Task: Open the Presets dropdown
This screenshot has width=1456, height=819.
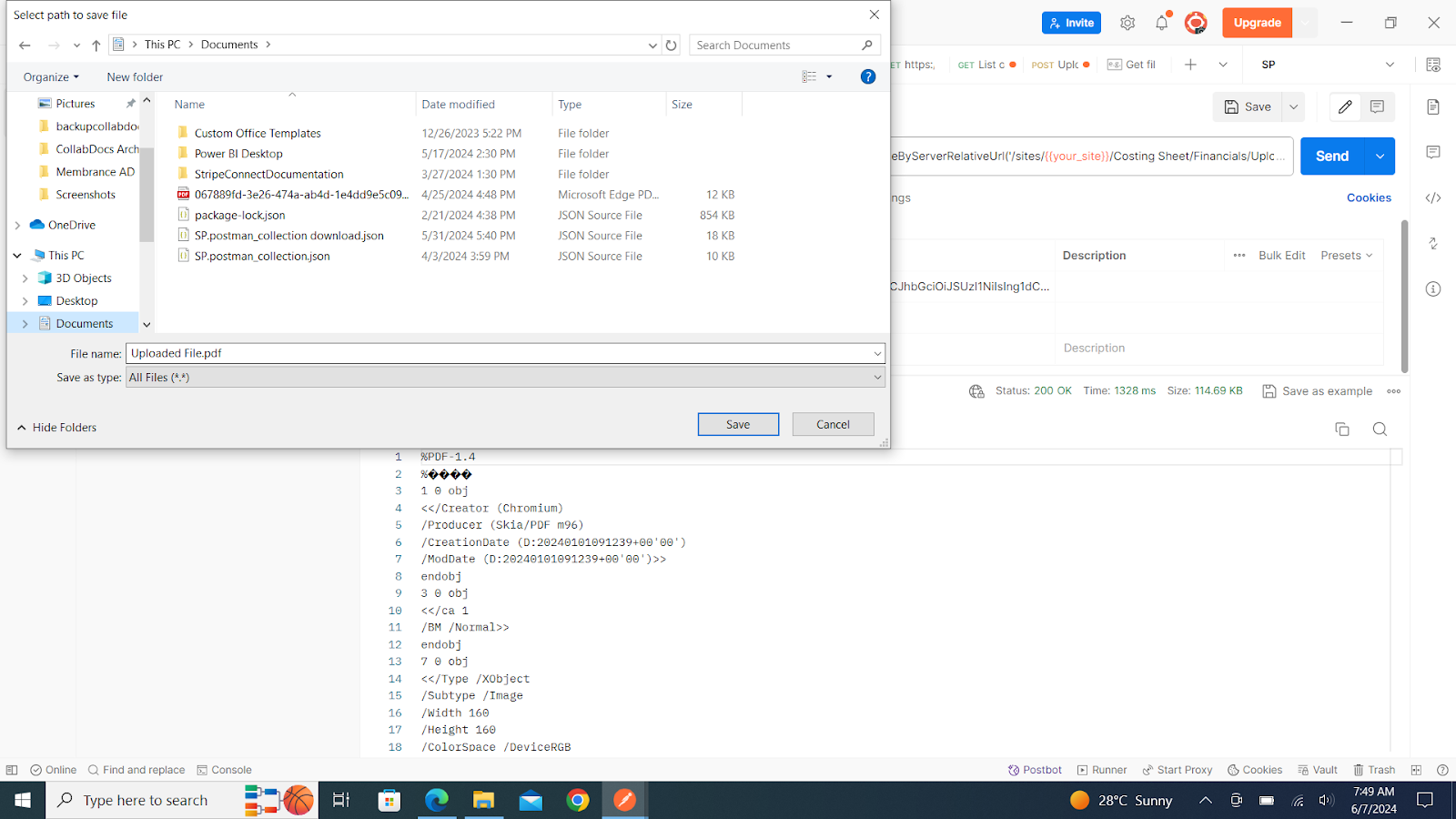Action: tap(1347, 256)
